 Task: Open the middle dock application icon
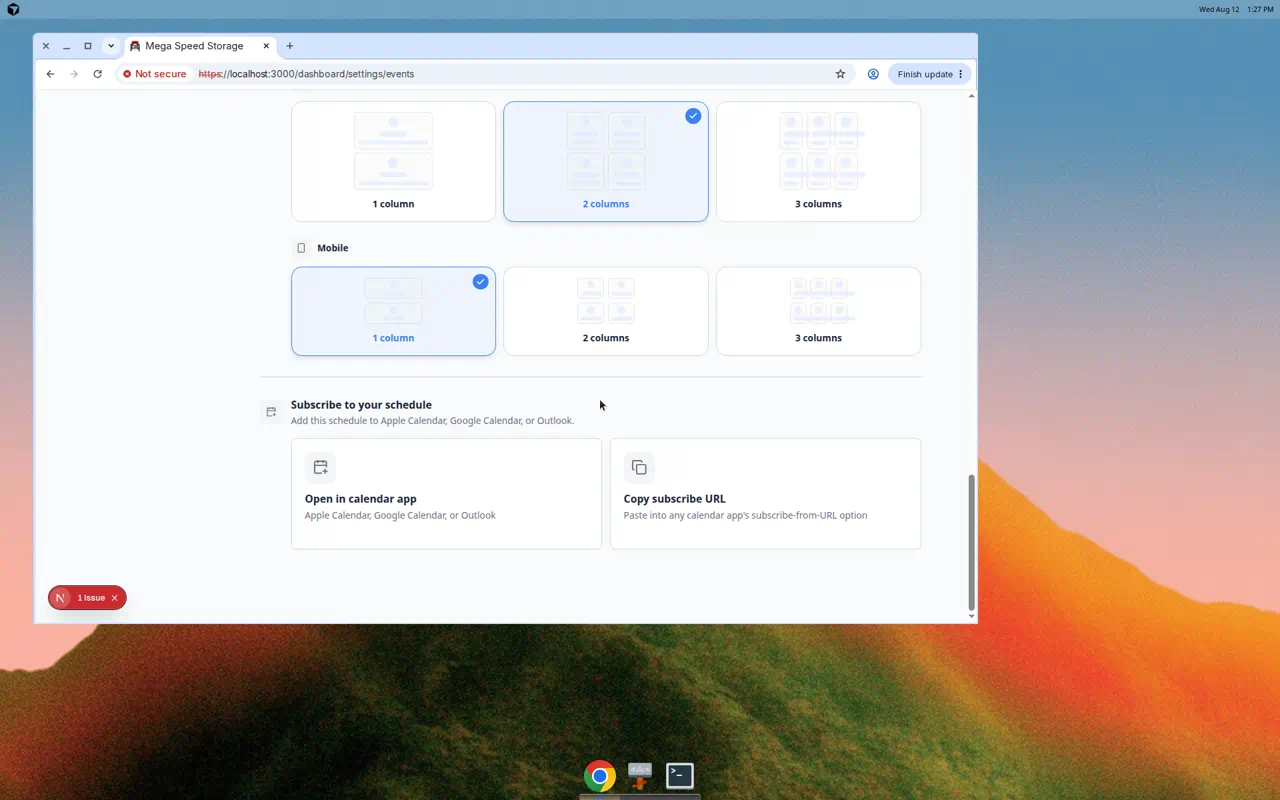click(640, 775)
